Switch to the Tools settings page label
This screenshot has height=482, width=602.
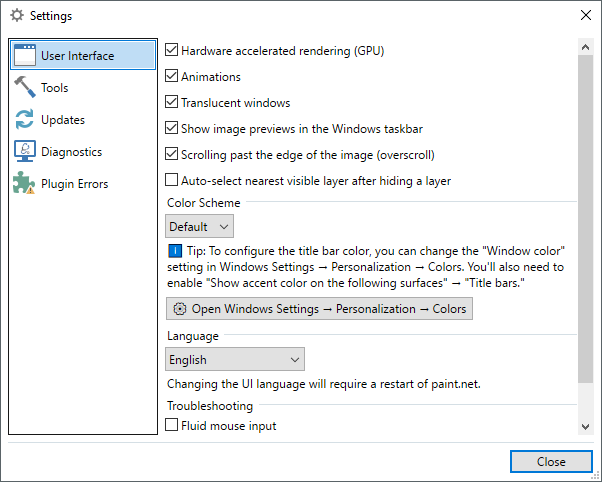click(x=55, y=88)
